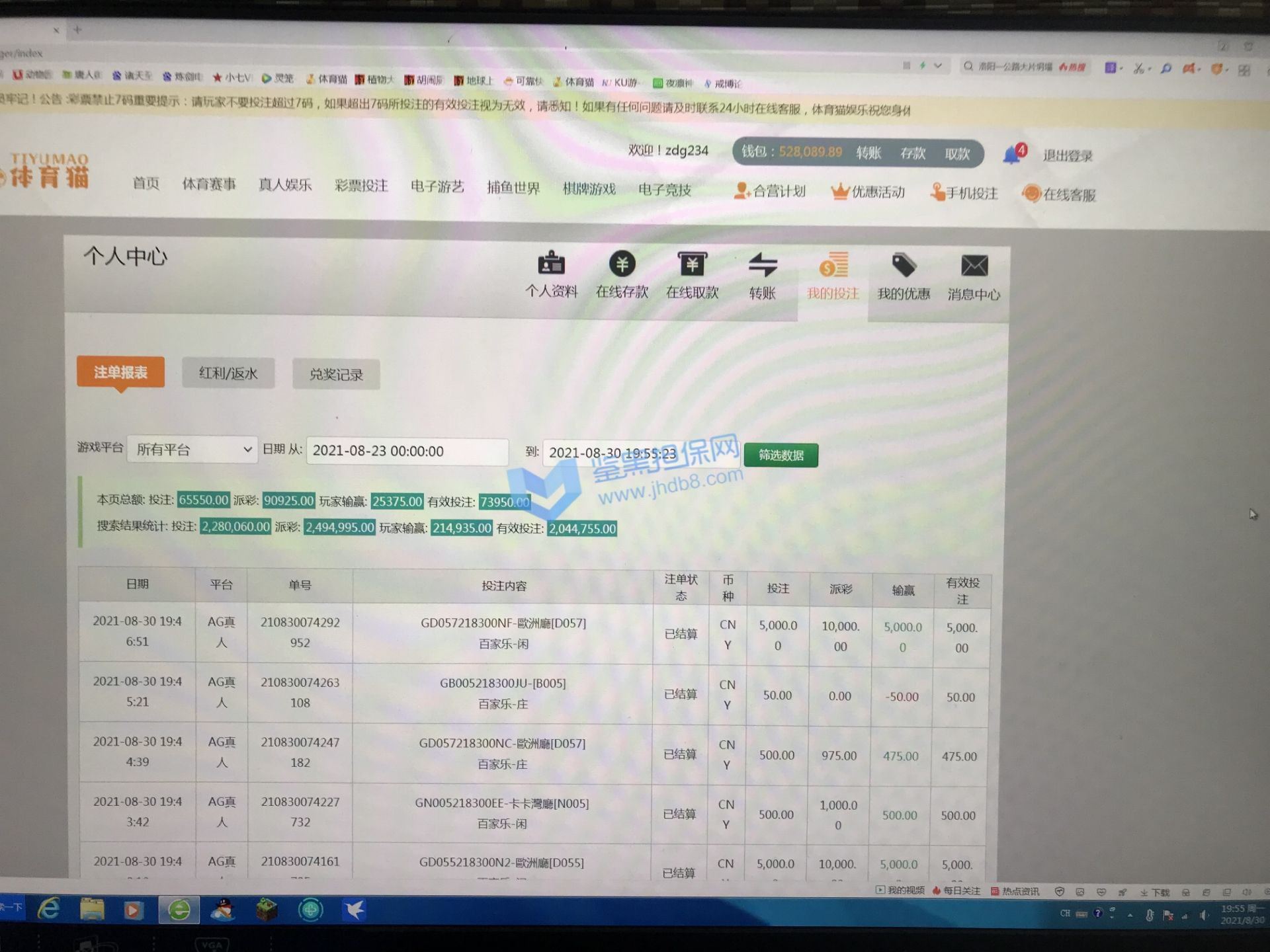Open 在线取款 withdrawal icon
1270x952 pixels.
point(692,264)
